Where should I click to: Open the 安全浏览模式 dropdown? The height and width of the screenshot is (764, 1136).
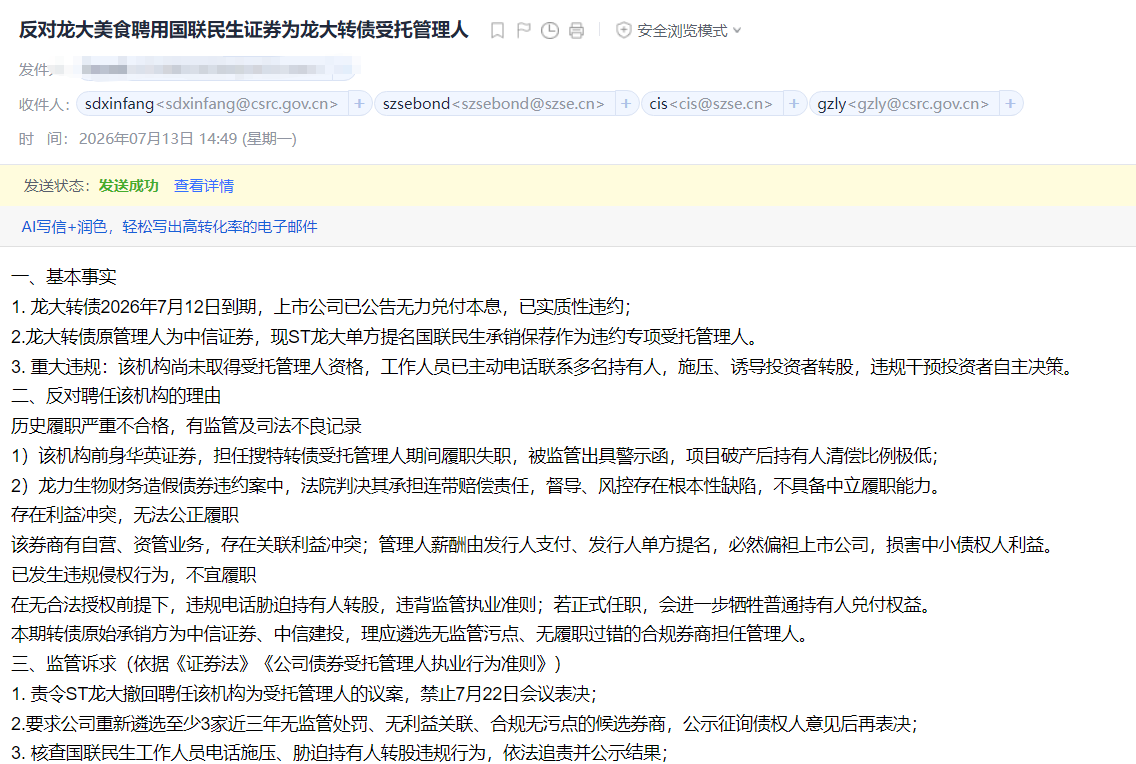(x=688, y=30)
